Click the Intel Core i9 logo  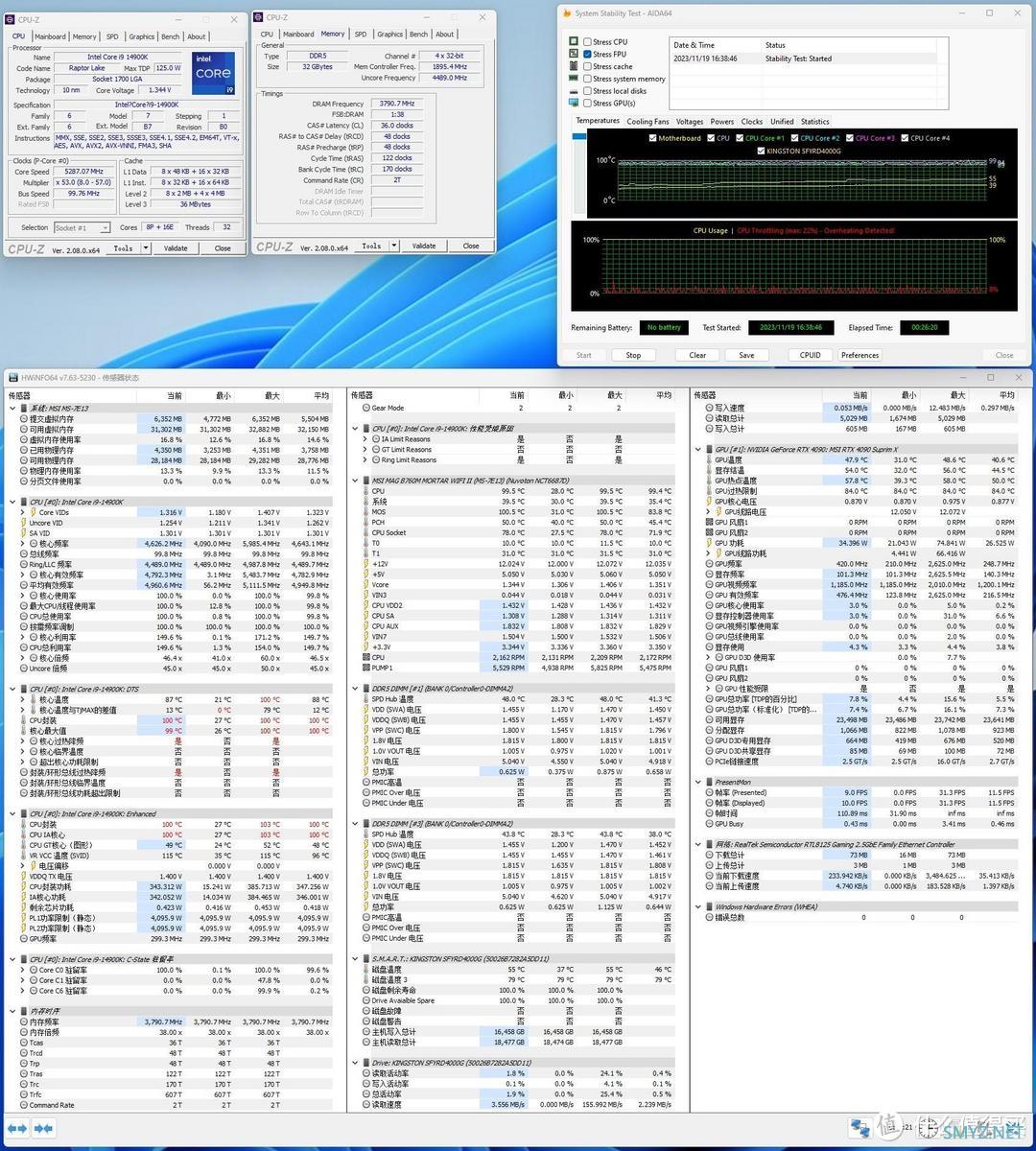pyautogui.click(x=213, y=70)
